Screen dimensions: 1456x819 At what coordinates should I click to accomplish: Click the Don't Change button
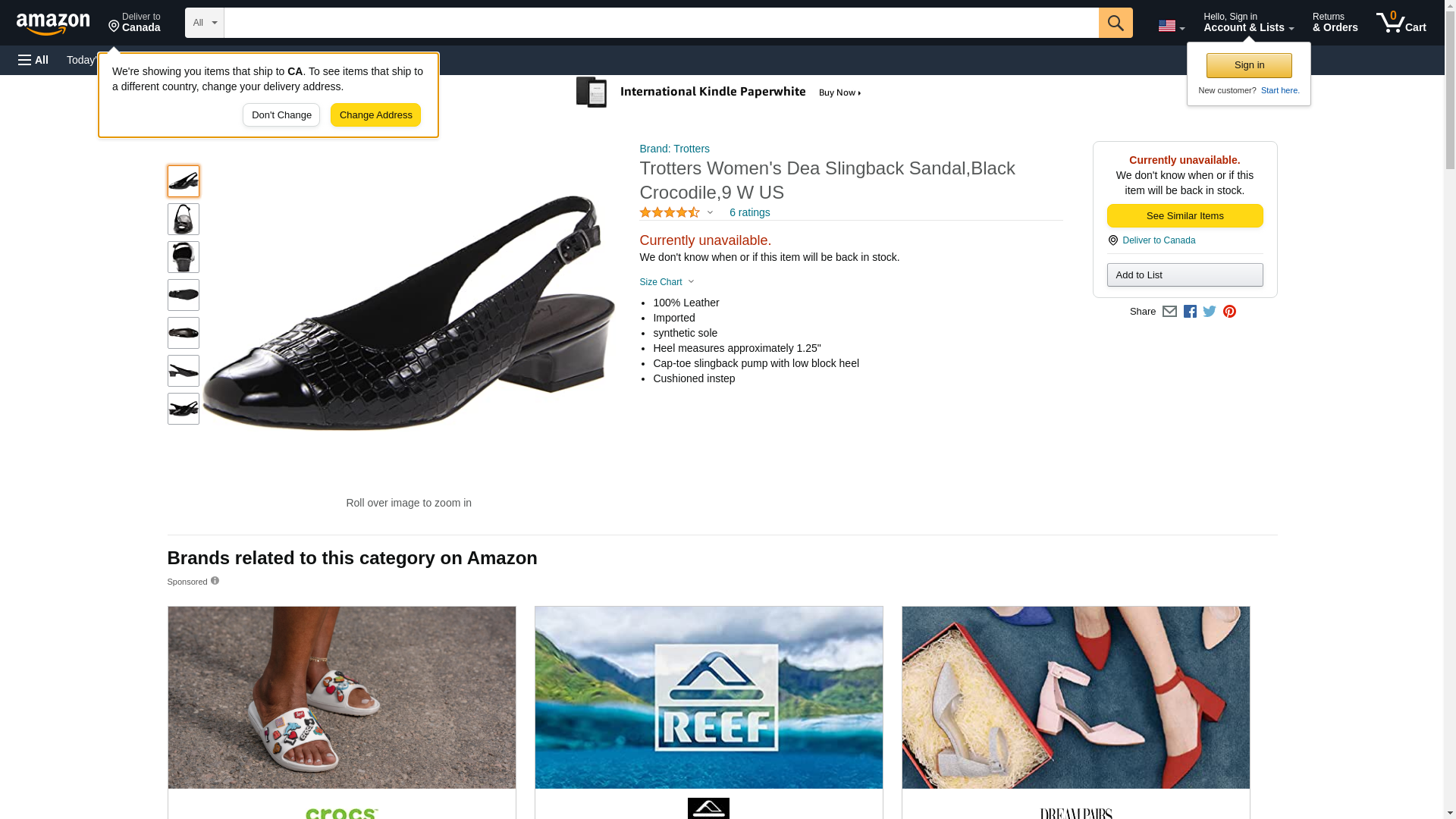(x=281, y=115)
